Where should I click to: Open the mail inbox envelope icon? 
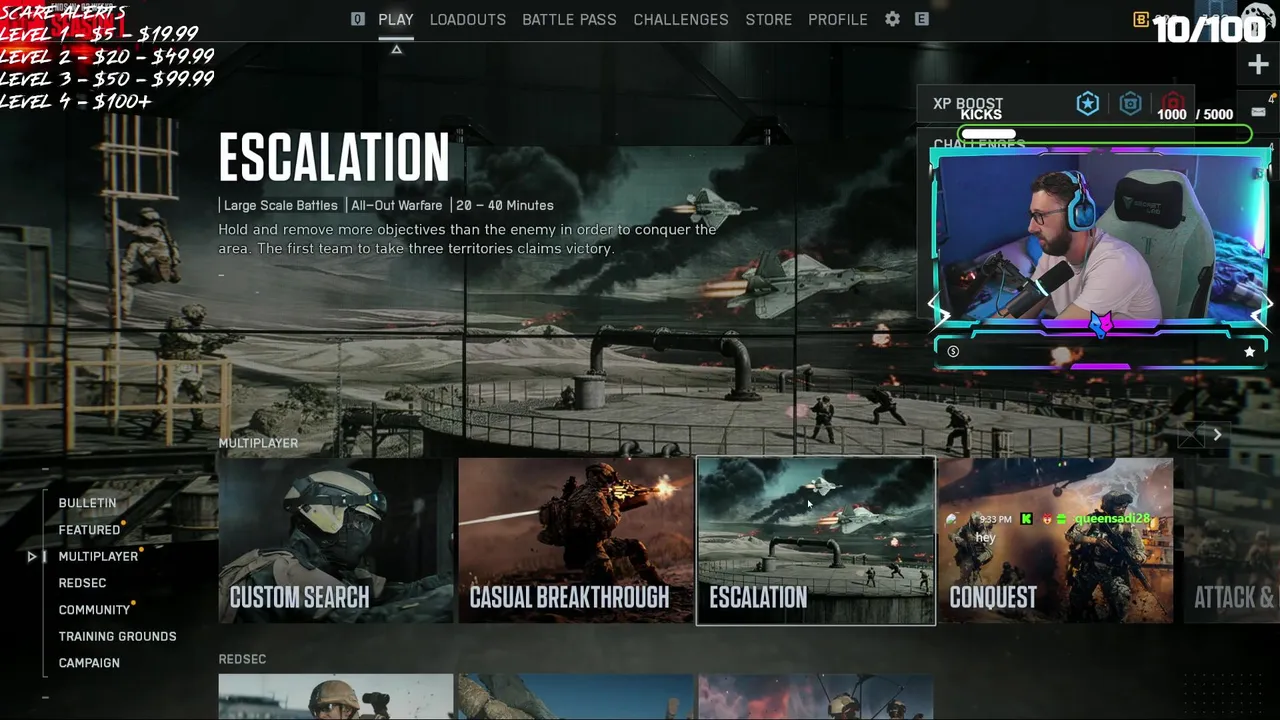pos(1258,111)
